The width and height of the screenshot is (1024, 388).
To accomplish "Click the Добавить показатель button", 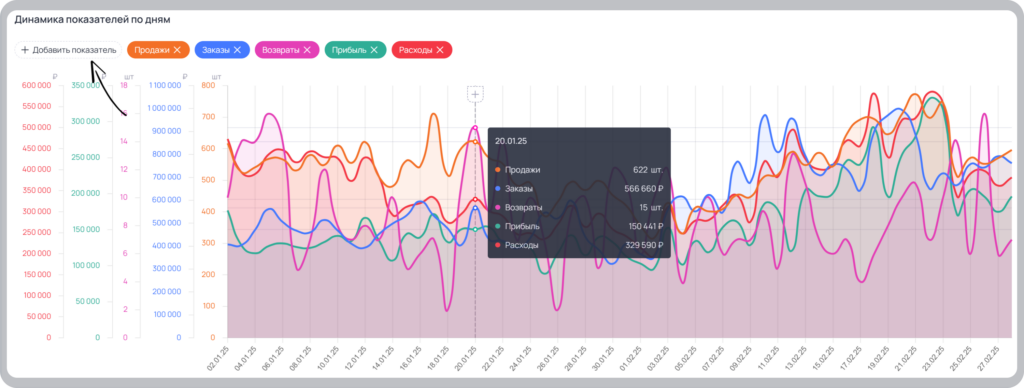I will (68, 50).
